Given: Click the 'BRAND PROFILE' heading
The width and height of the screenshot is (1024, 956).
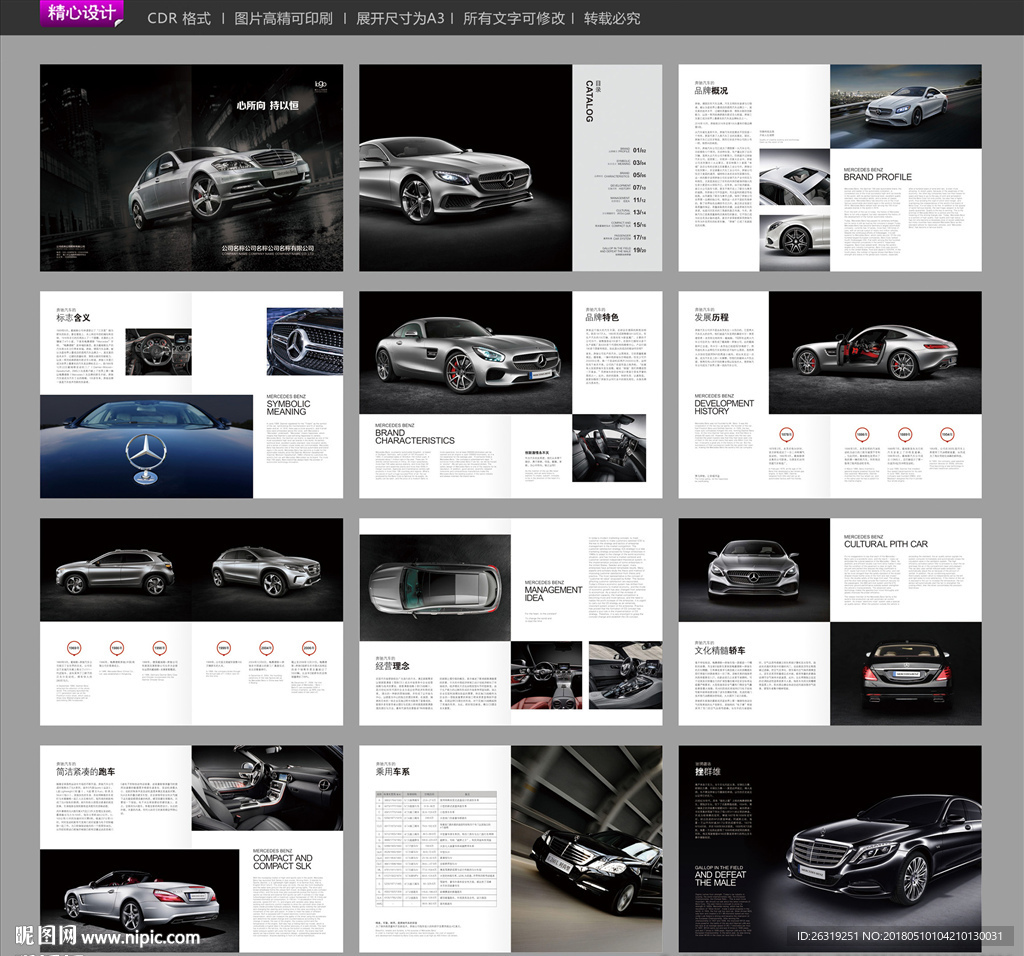Looking at the screenshot, I should pyautogui.click(x=877, y=177).
